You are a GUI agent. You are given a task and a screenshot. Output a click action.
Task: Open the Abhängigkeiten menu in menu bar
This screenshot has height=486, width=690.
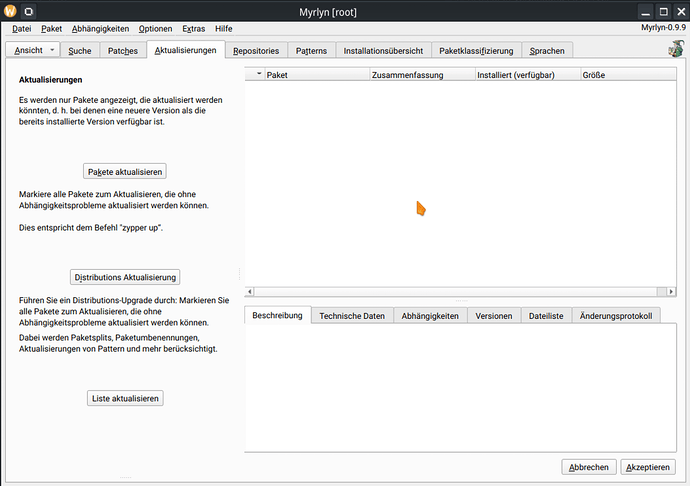[x=101, y=29]
